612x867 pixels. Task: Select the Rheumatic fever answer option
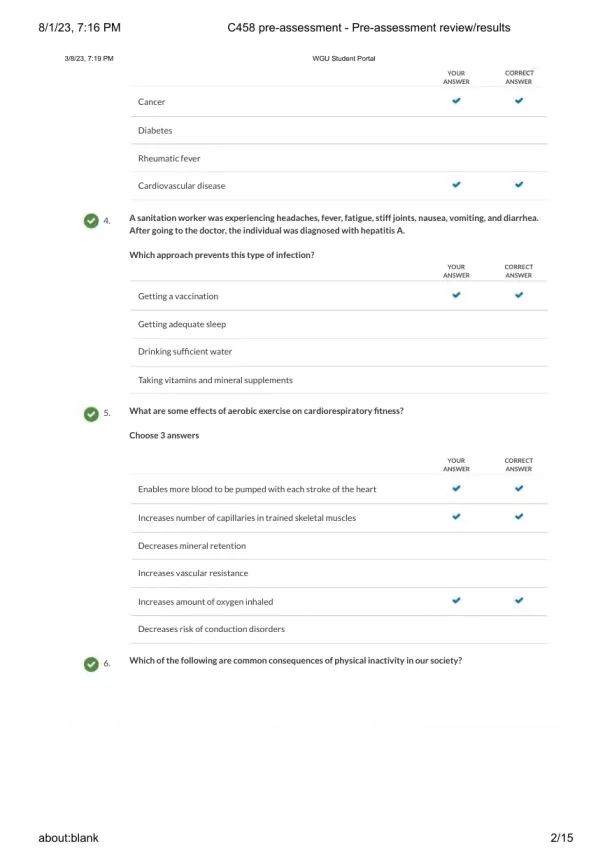click(x=169, y=158)
